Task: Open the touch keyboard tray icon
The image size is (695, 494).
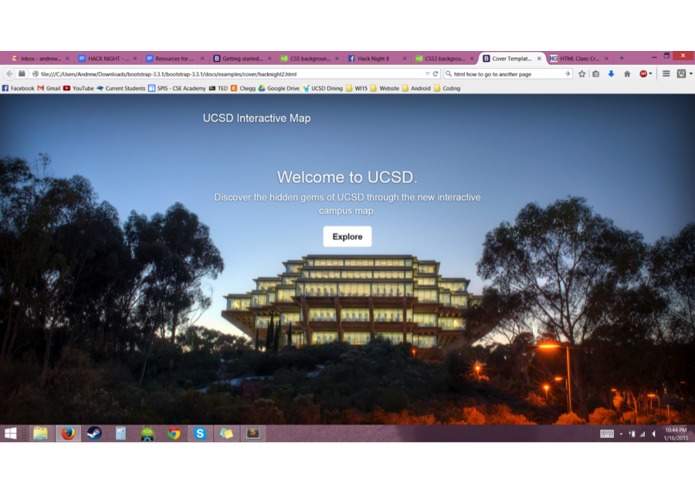Action: [x=606, y=434]
